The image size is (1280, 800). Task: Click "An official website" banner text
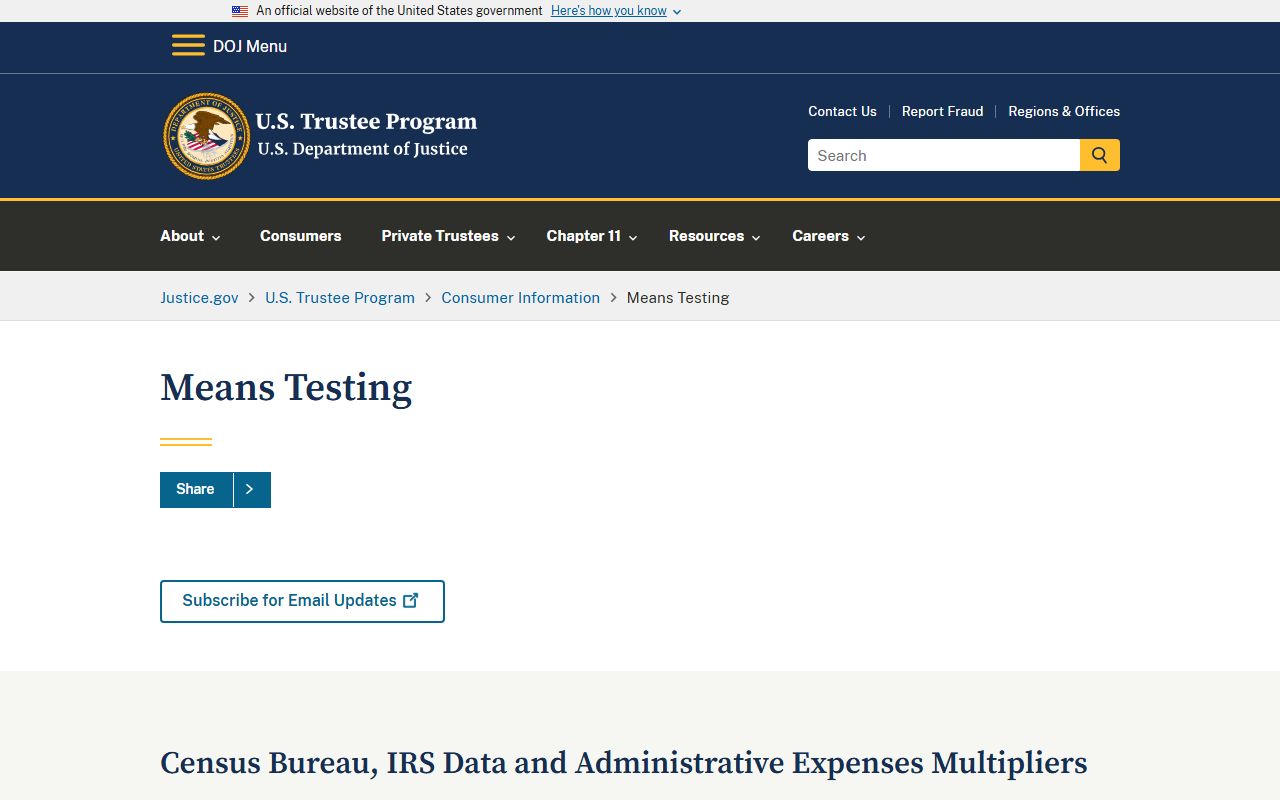399,11
